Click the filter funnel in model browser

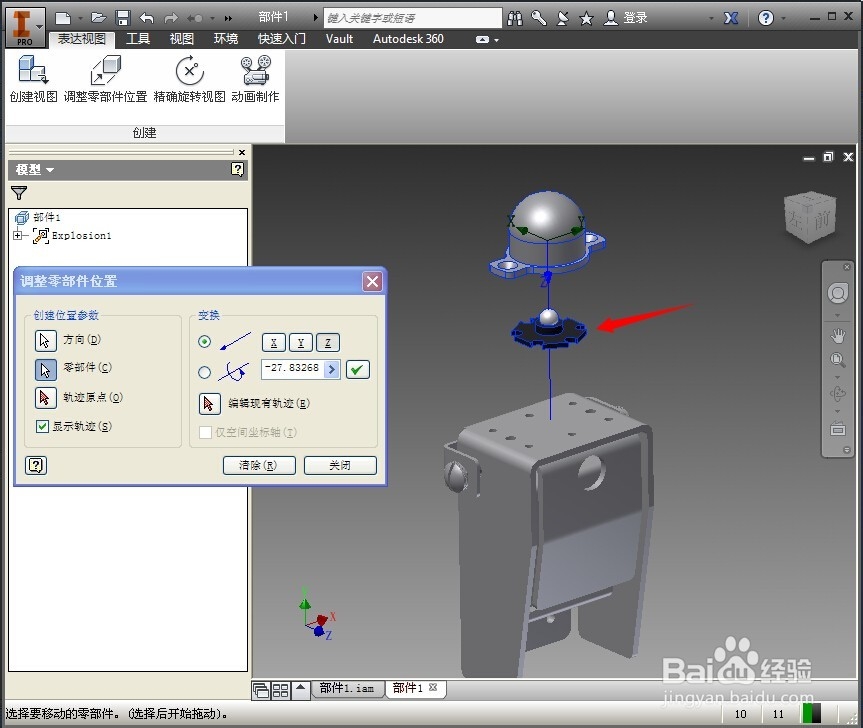point(19,193)
